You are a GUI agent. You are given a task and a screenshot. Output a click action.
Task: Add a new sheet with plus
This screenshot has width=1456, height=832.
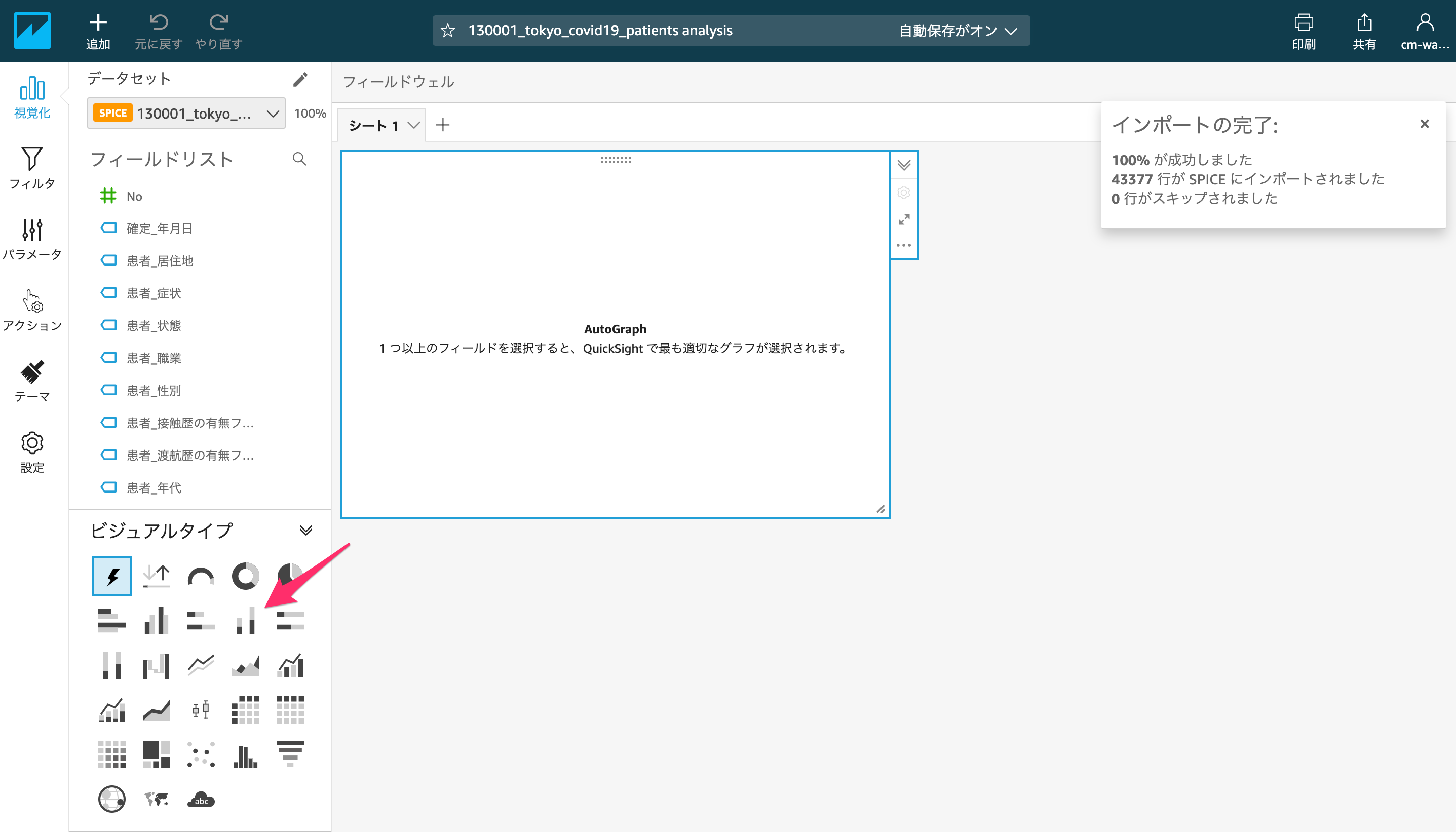443,125
